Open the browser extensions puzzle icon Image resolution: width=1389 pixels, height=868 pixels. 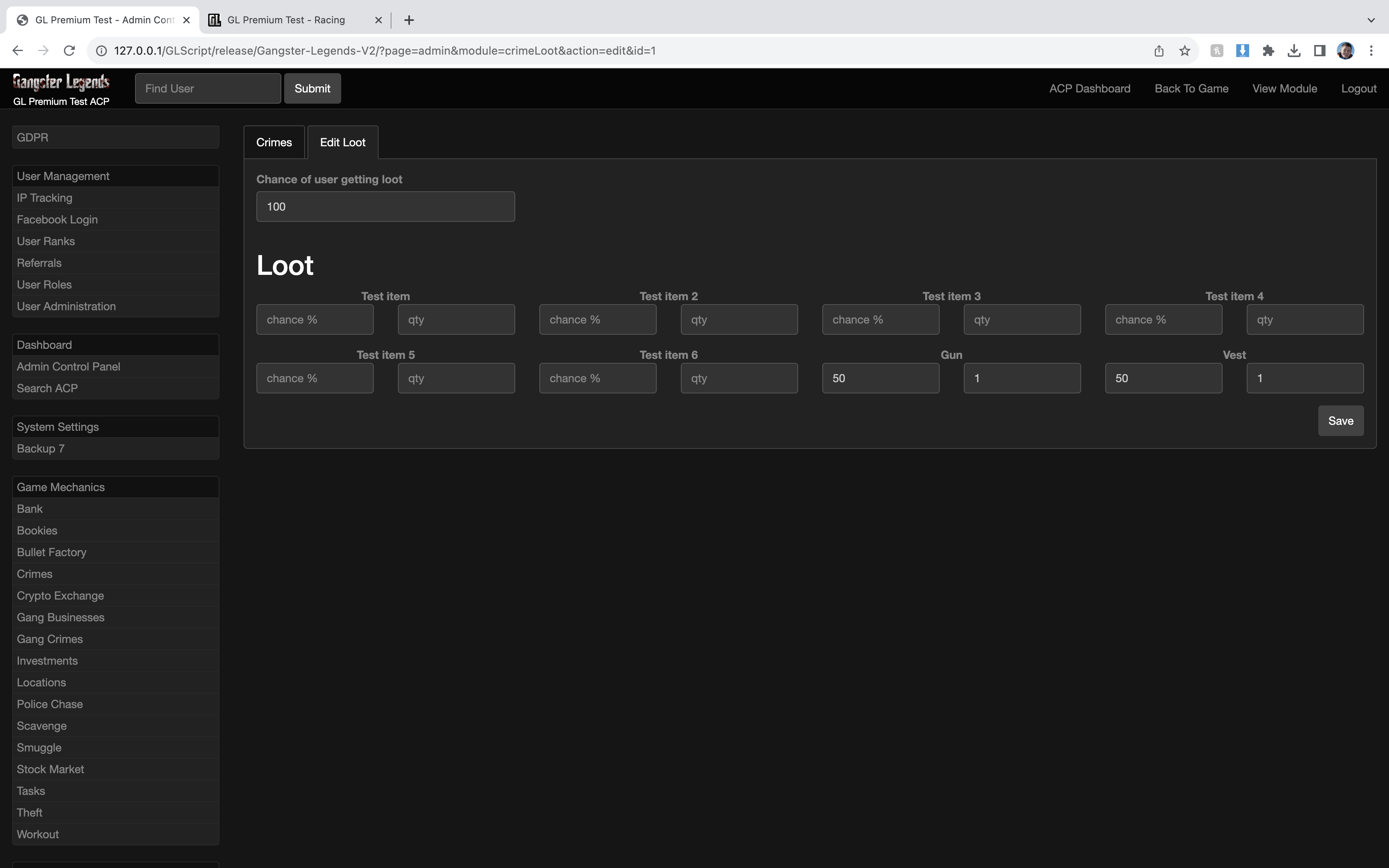pyautogui.click(x=1268, y=51)
